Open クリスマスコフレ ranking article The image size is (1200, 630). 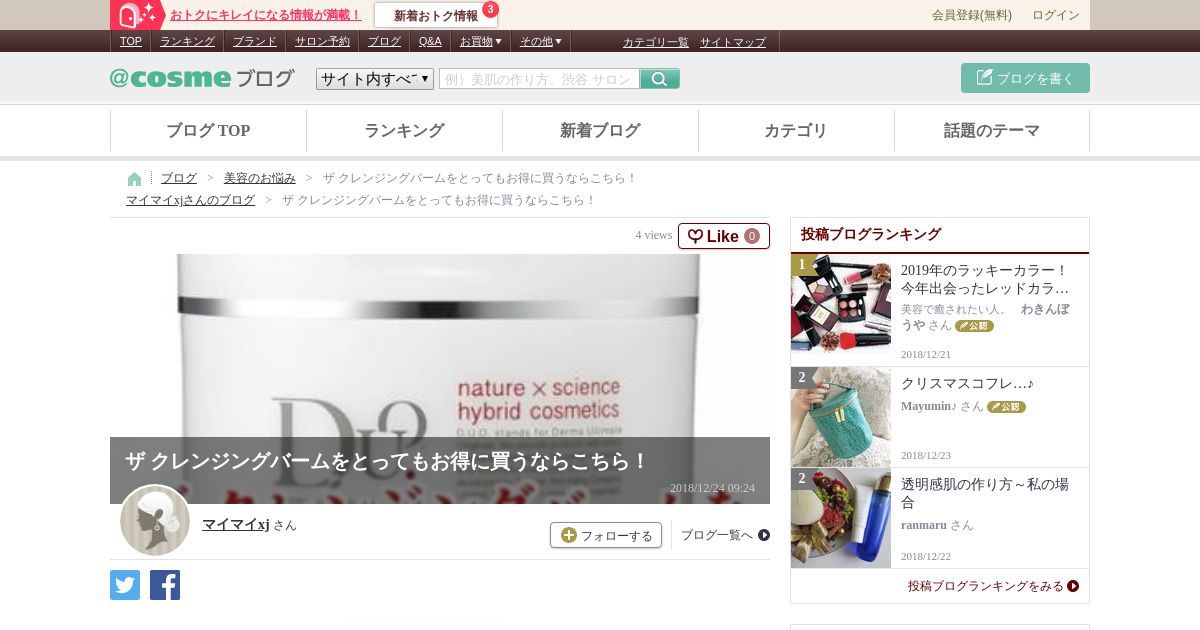(x=967, y=383)
